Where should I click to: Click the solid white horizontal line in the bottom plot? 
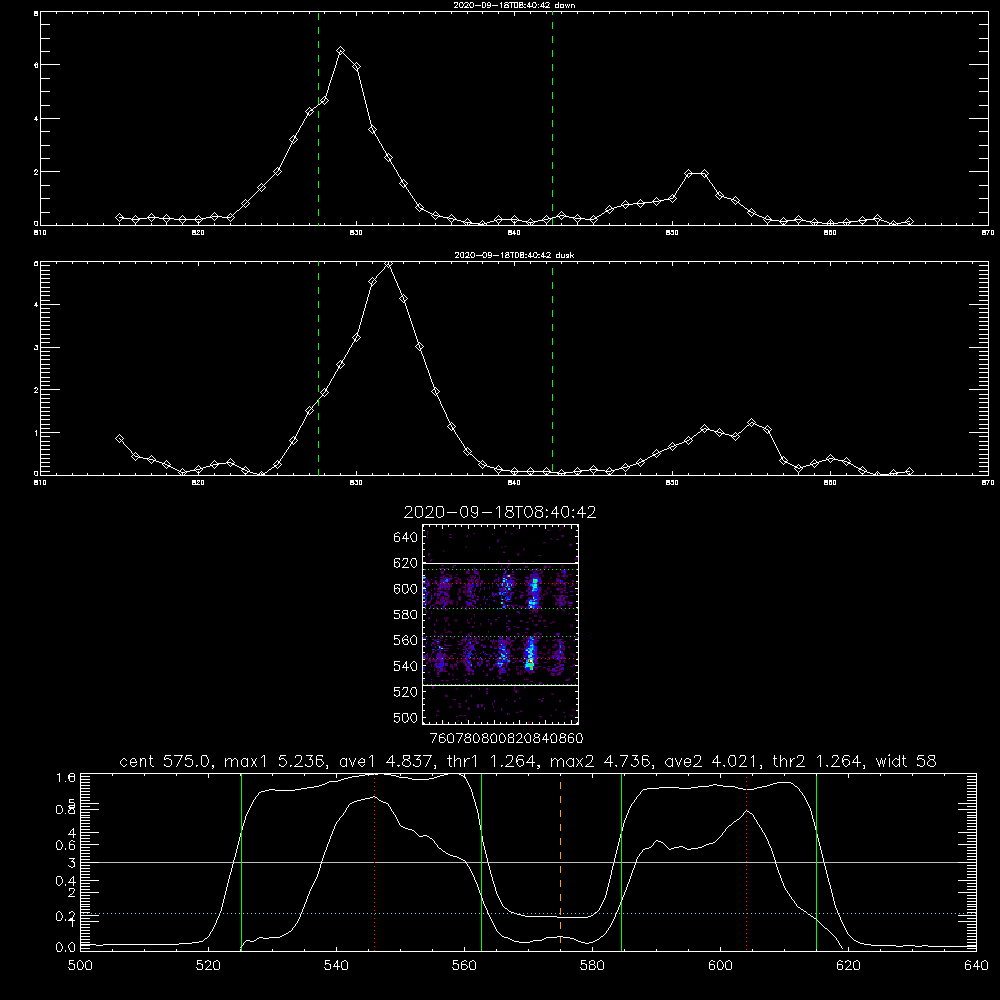(528, 862)
